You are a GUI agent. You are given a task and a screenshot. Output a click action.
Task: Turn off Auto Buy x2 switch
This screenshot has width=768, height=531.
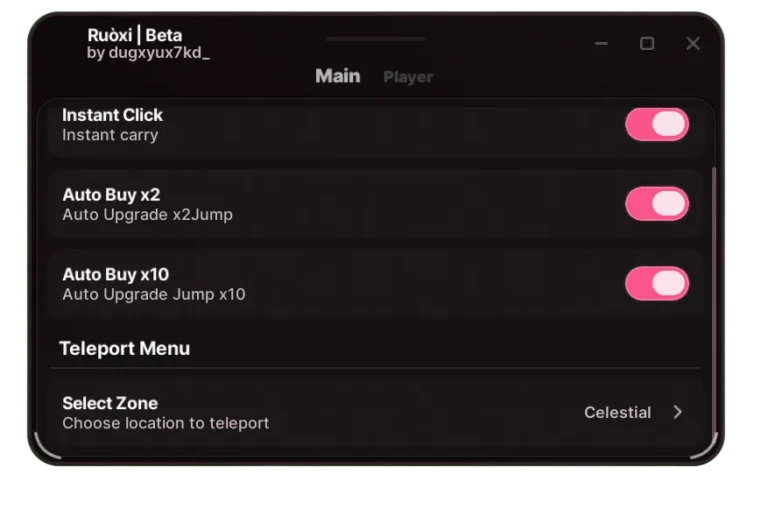657,204
